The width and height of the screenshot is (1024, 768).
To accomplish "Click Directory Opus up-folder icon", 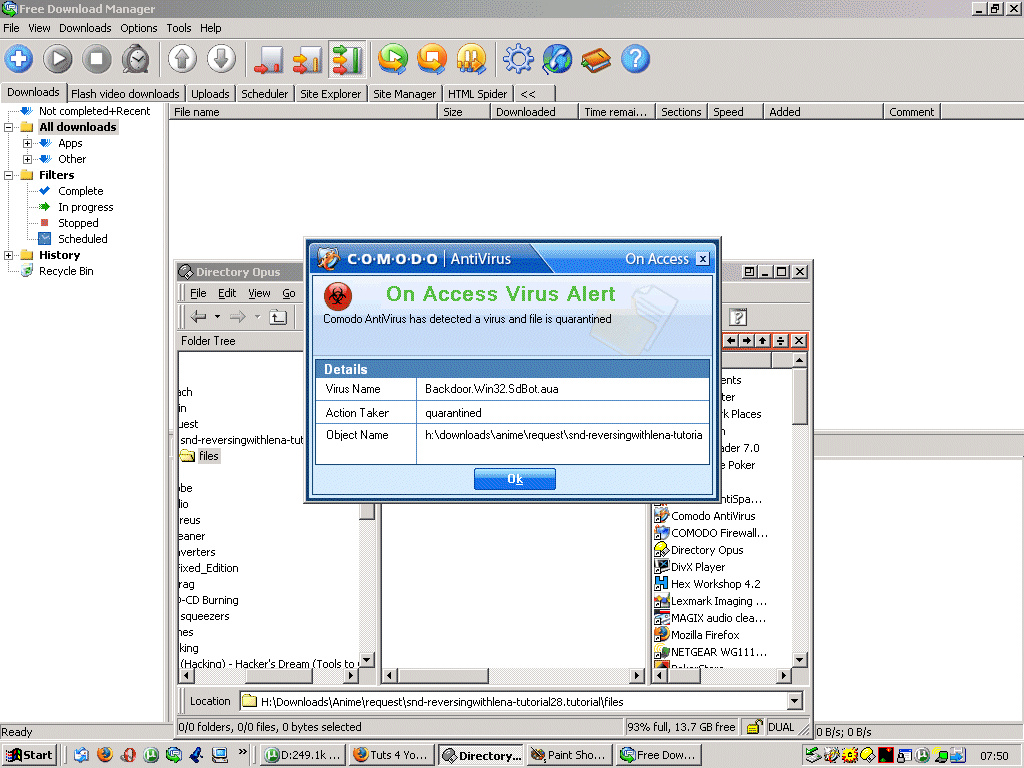I will 279,317.
